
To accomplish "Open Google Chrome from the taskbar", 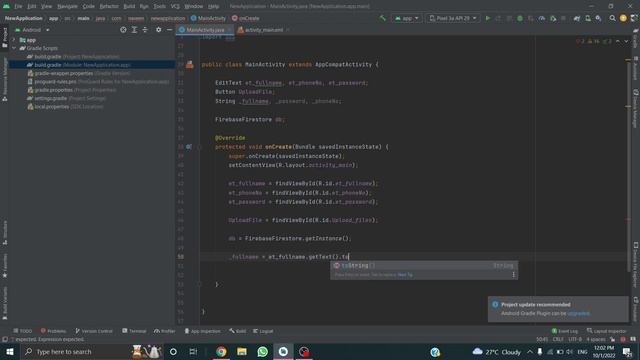I will (221, 351).
